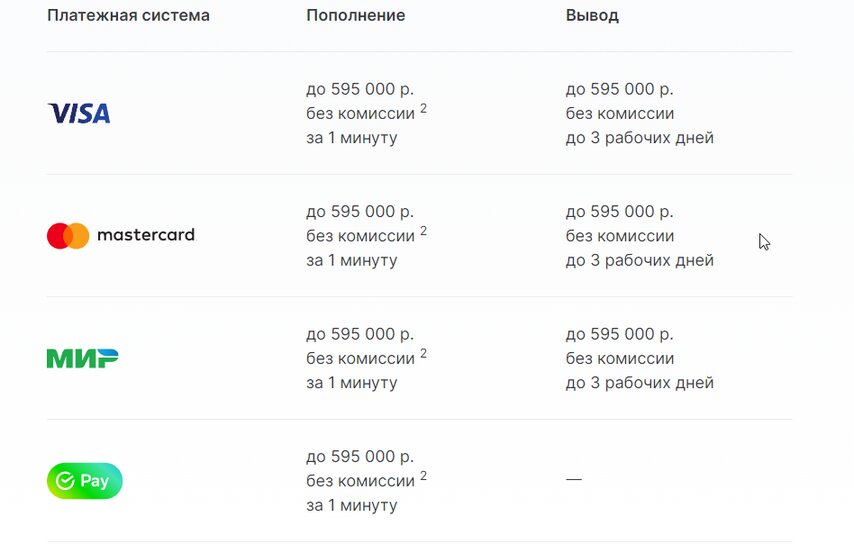Screen dimensions: 854x544
Task: Click footnote 2 in the МИР deposit row
Action: (423, 353)
